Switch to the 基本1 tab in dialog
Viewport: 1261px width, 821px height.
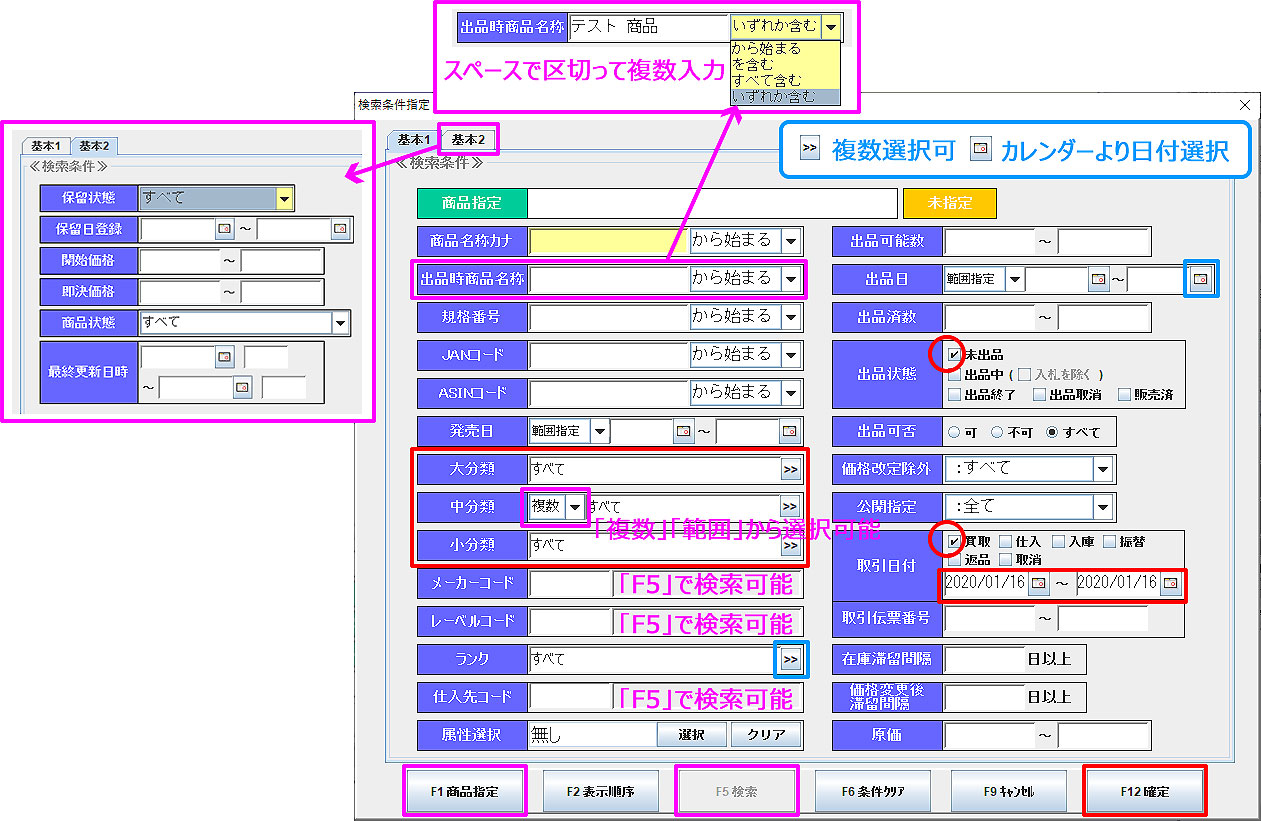[414, 139]
